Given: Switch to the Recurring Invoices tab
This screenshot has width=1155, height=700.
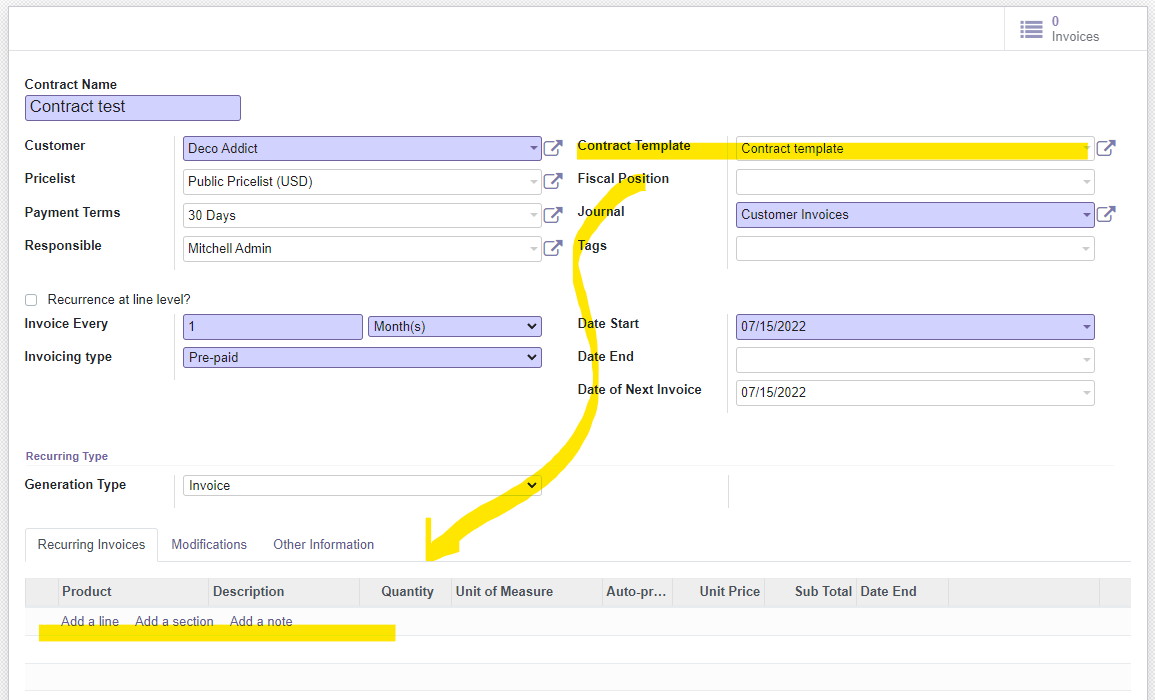Looking at the screenshot, I should (x=91, y=545).
